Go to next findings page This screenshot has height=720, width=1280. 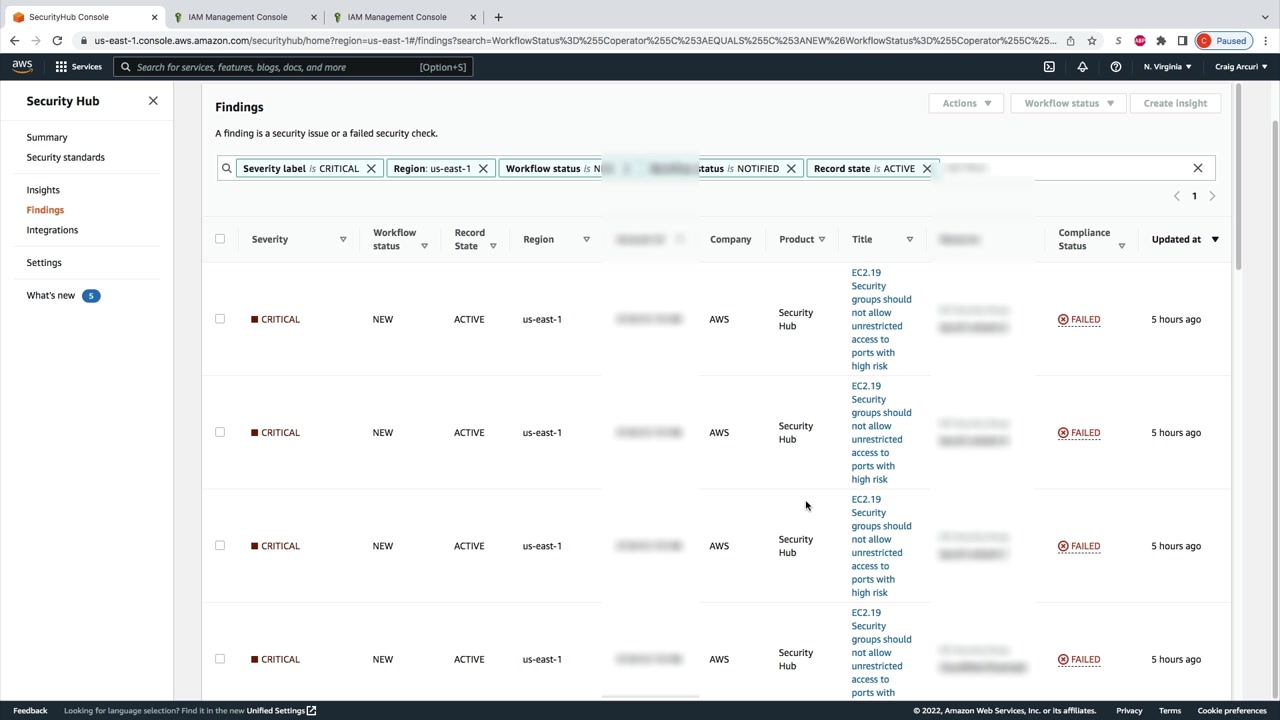tap(1212, 196)
